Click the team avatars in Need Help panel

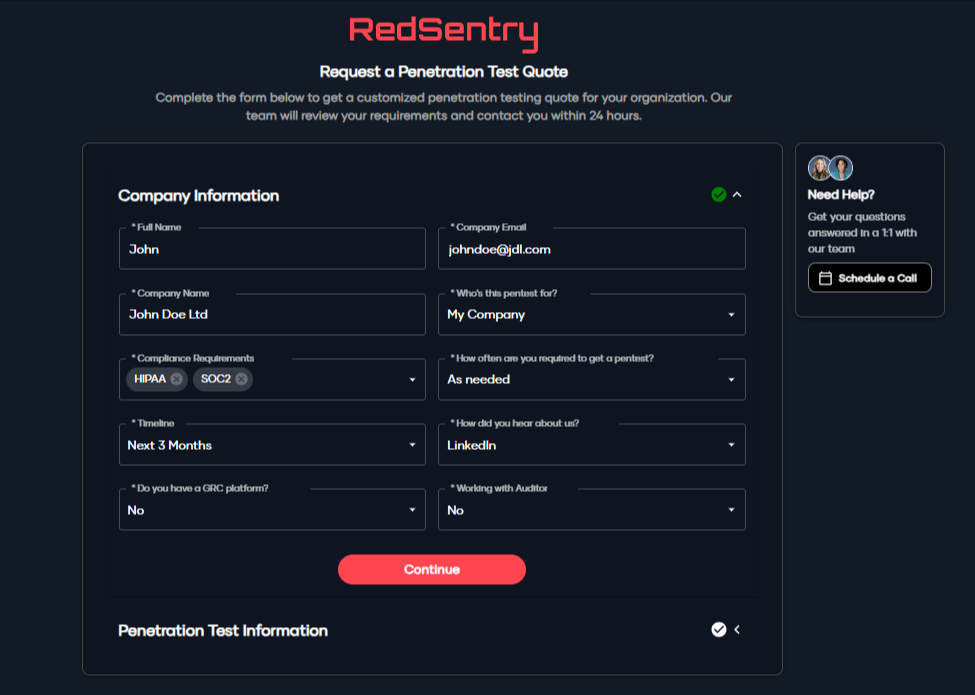click(831, 166)
